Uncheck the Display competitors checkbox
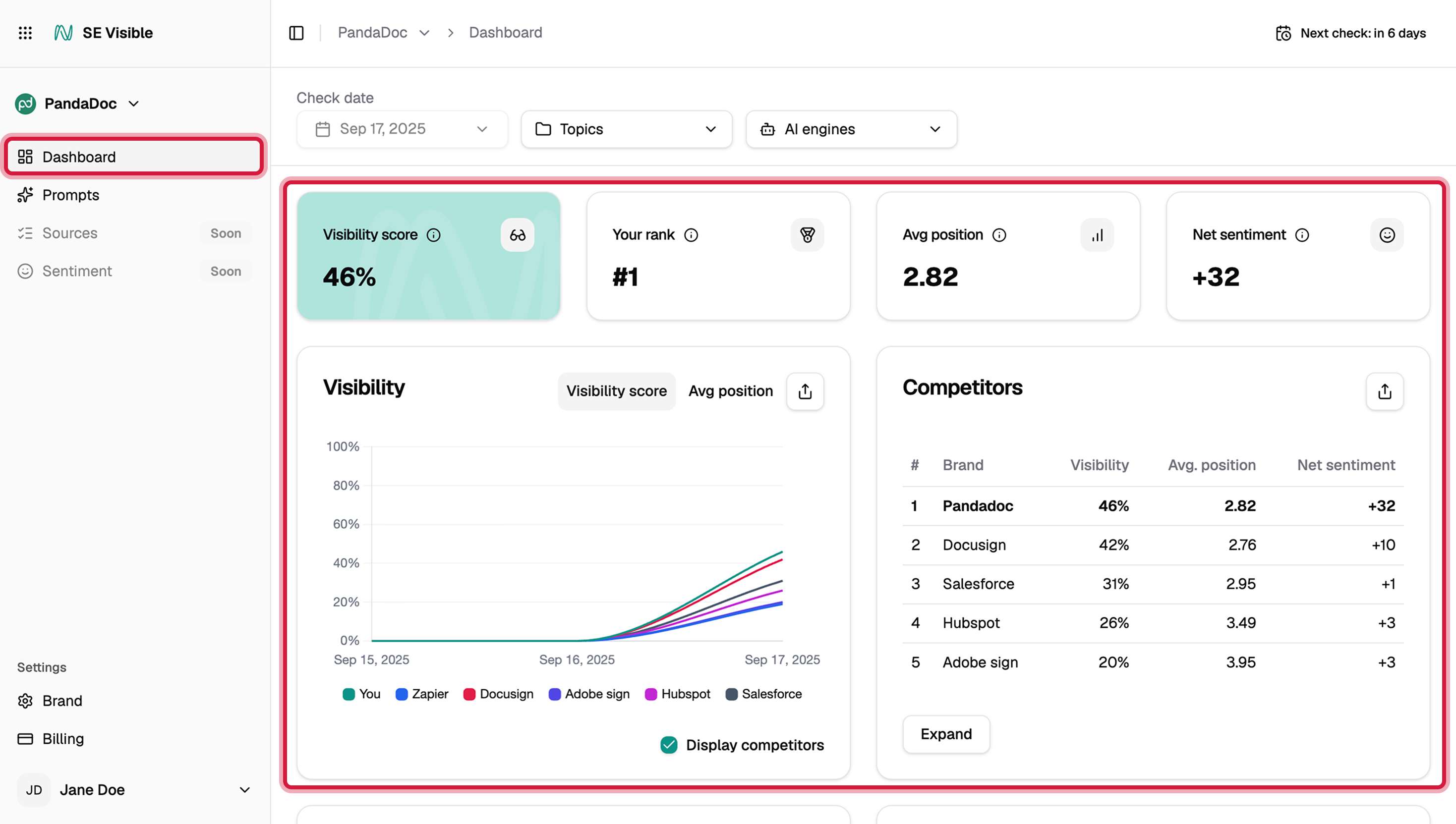1456x824 pixels. click(669, 745)
